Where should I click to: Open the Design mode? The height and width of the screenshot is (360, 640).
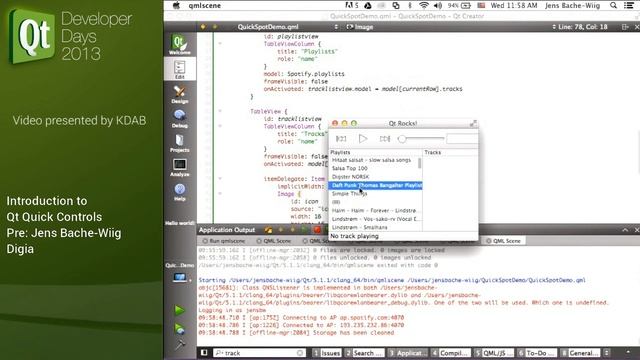tap(180, 94)
